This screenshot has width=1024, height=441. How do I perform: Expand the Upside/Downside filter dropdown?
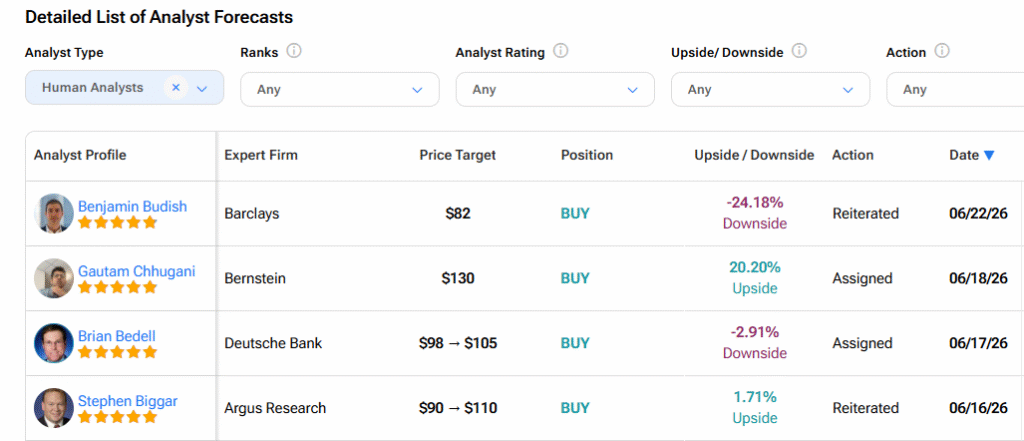tap(771, 90)
